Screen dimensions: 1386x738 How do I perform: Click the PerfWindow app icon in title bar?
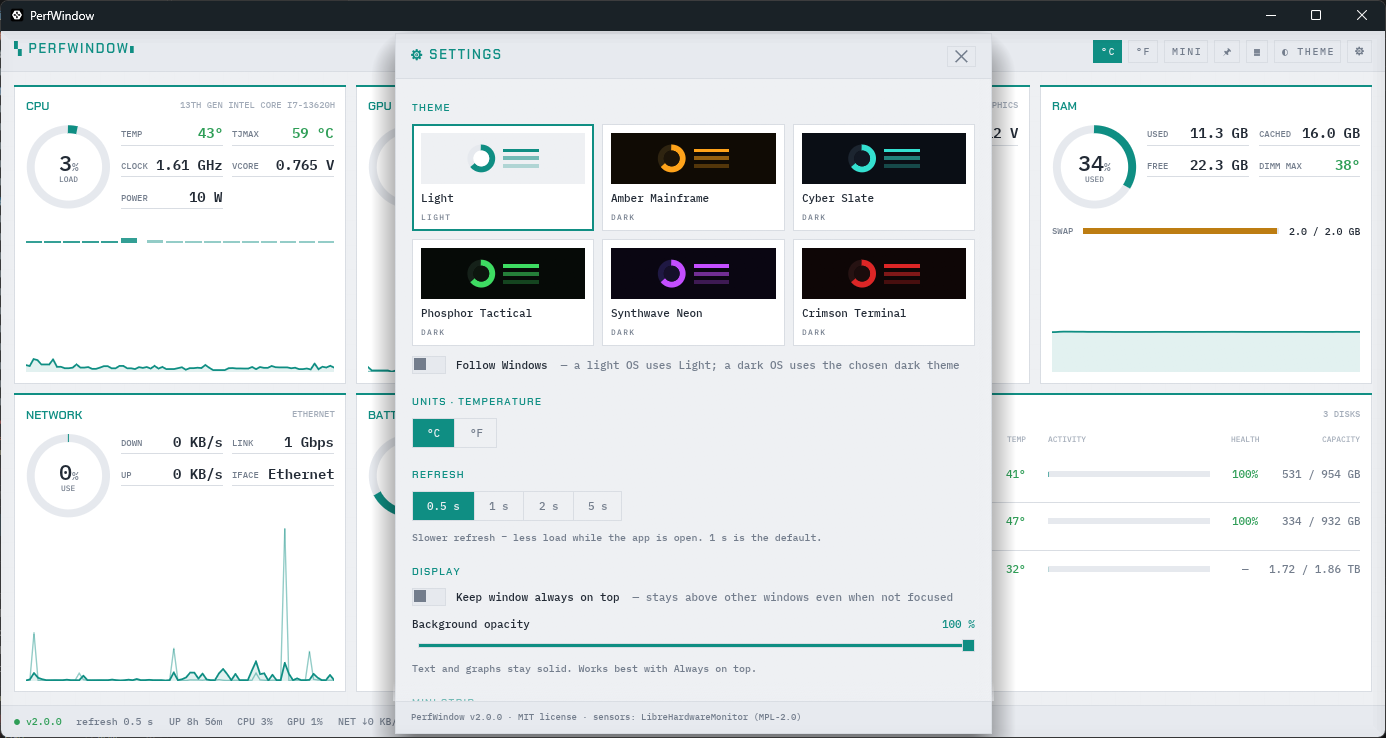point(17,16)
